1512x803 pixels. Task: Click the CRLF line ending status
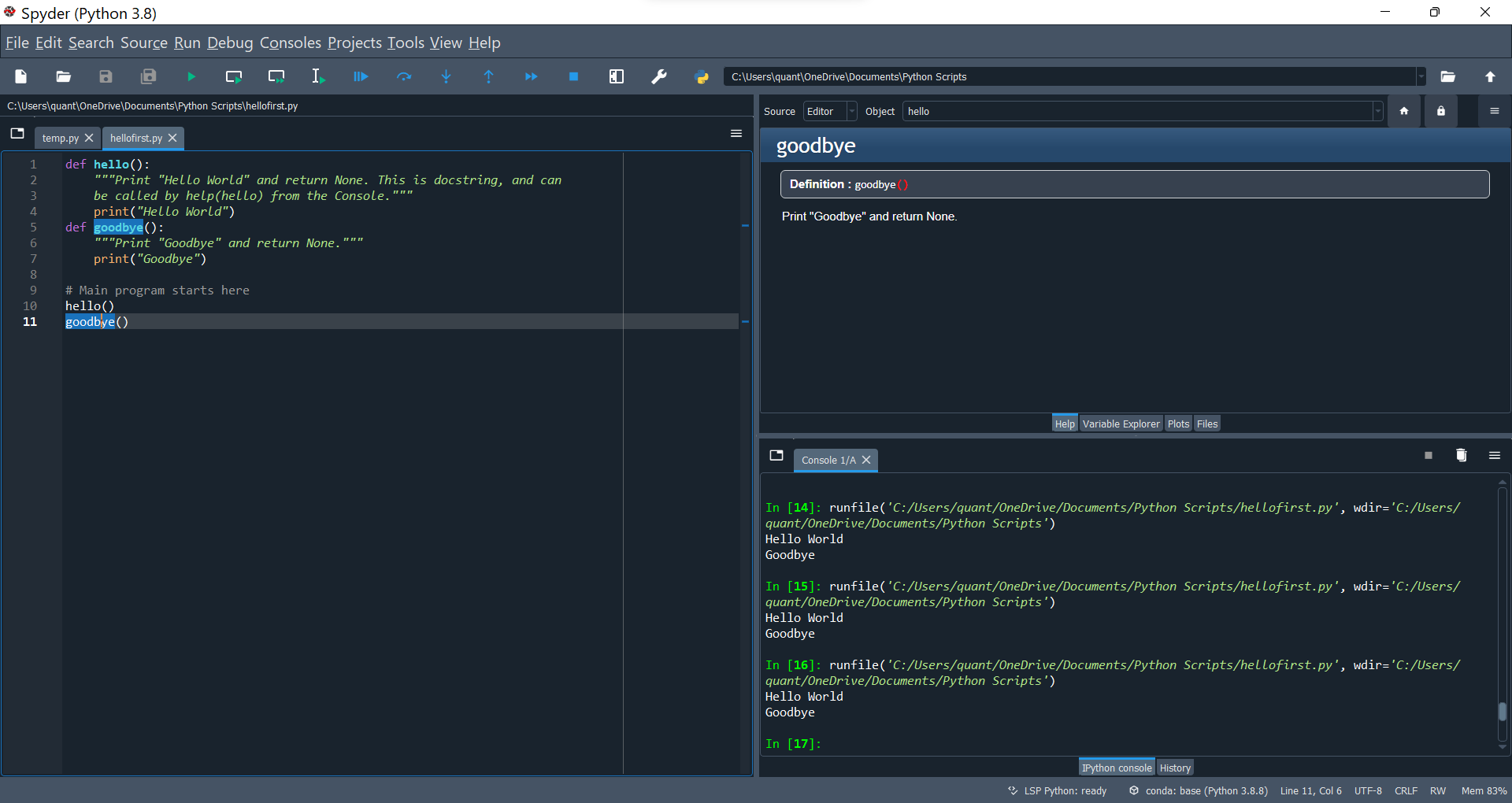1406,790
